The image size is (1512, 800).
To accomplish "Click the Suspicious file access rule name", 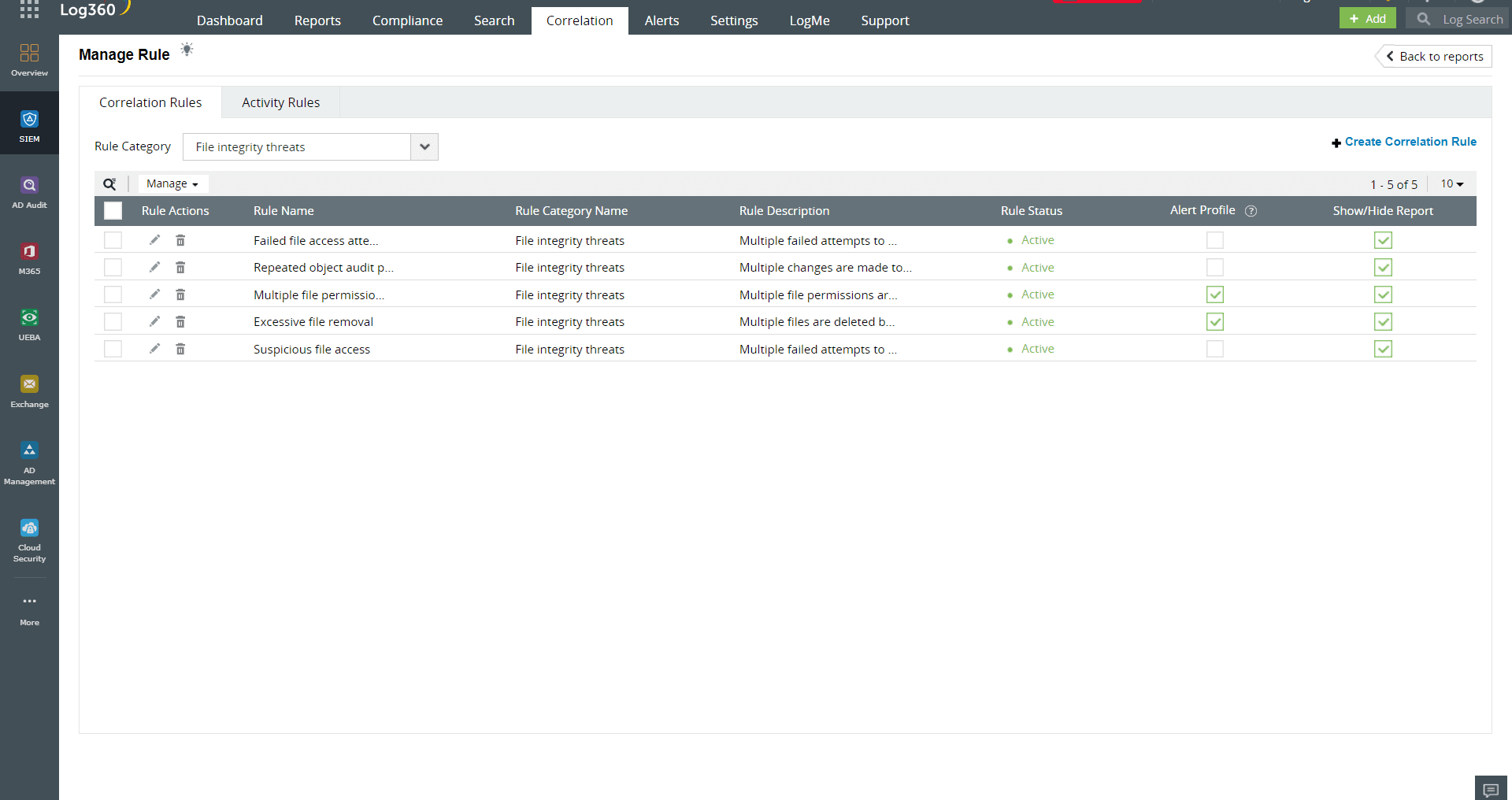I will click(x=312, y=349).
